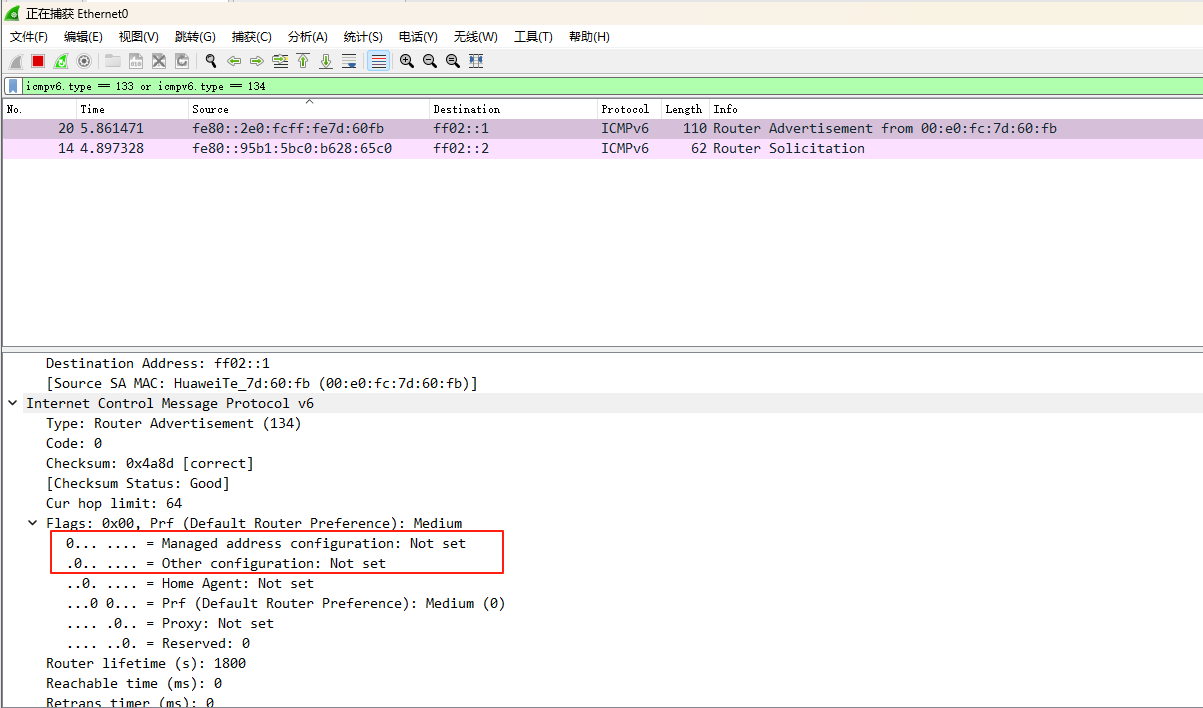Zoom in the main window text
Viewport: 1203px width, 708px height.
click(407, 61)
